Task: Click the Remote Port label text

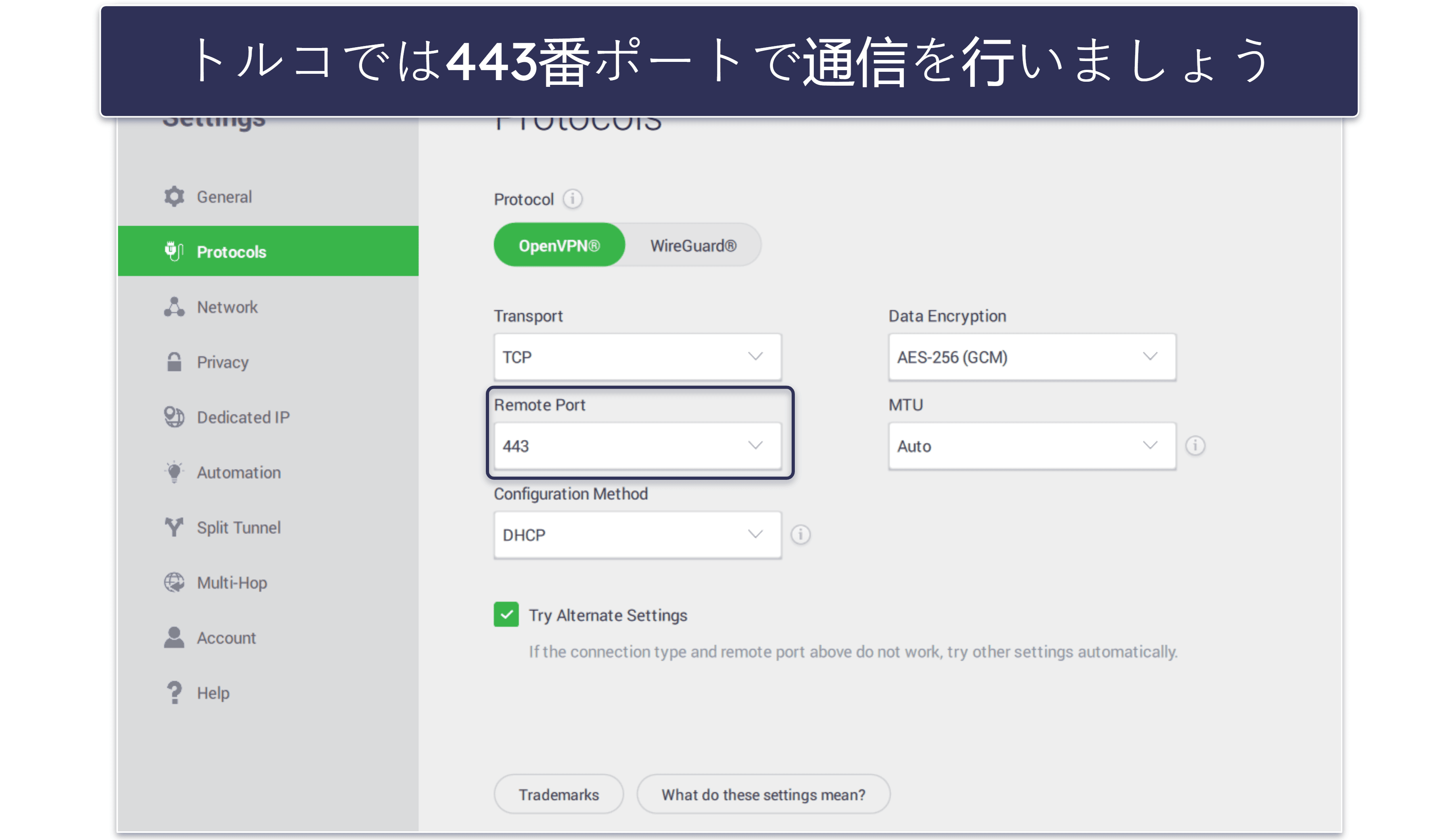Action: click(539, 405)
